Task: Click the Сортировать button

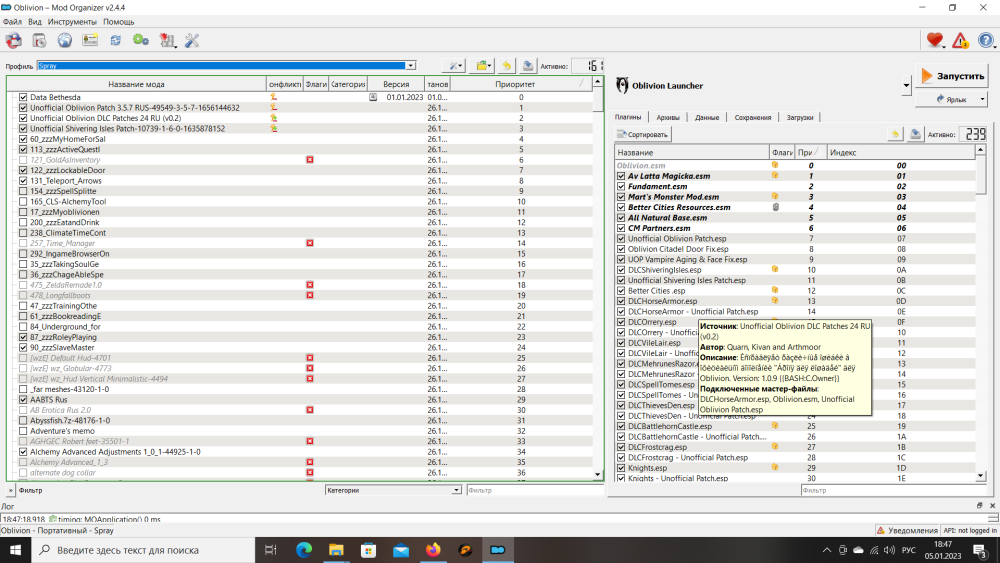Action: pos(643,135)
